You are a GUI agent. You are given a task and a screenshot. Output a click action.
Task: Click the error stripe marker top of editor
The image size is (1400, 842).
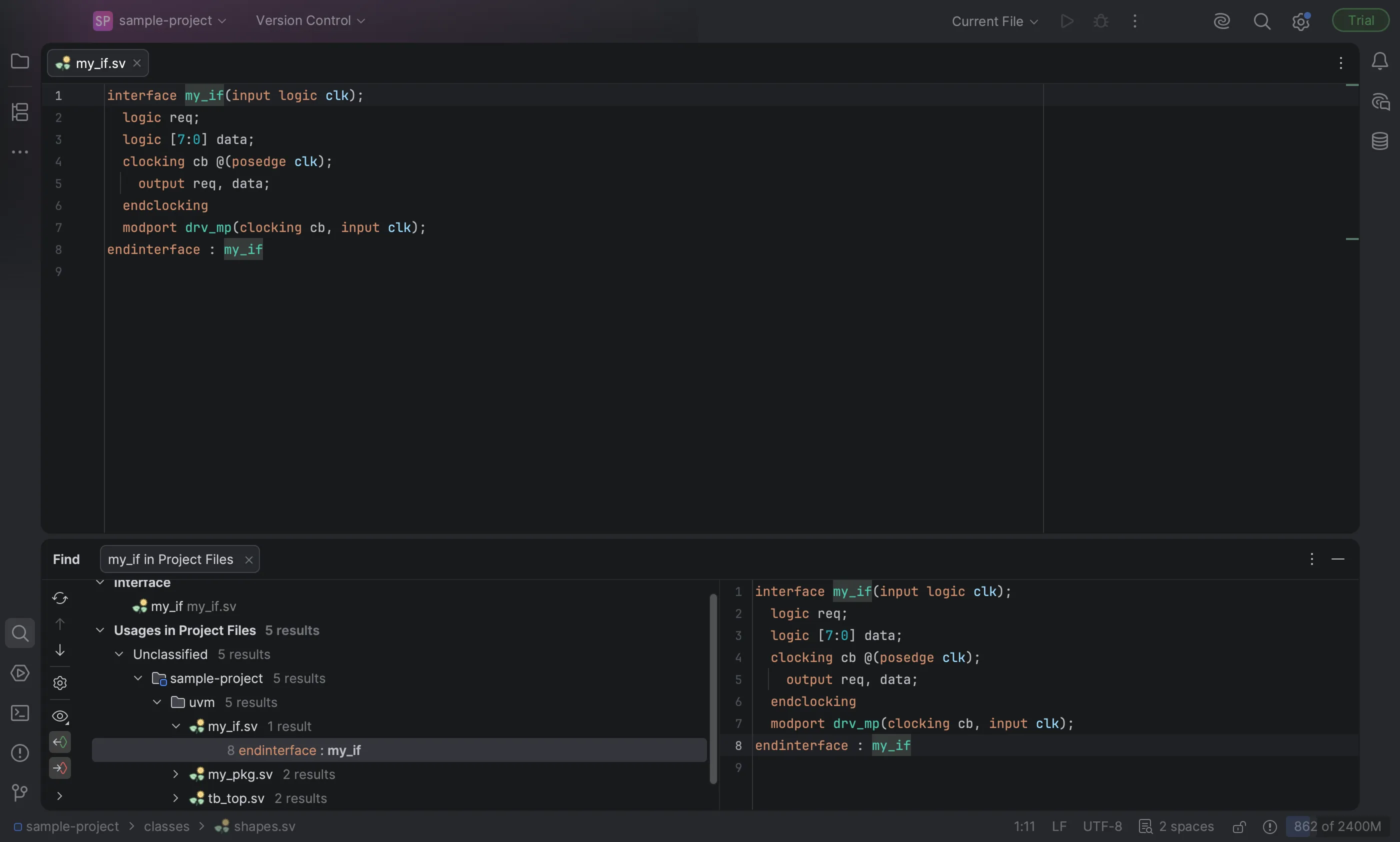(1352, 85)
